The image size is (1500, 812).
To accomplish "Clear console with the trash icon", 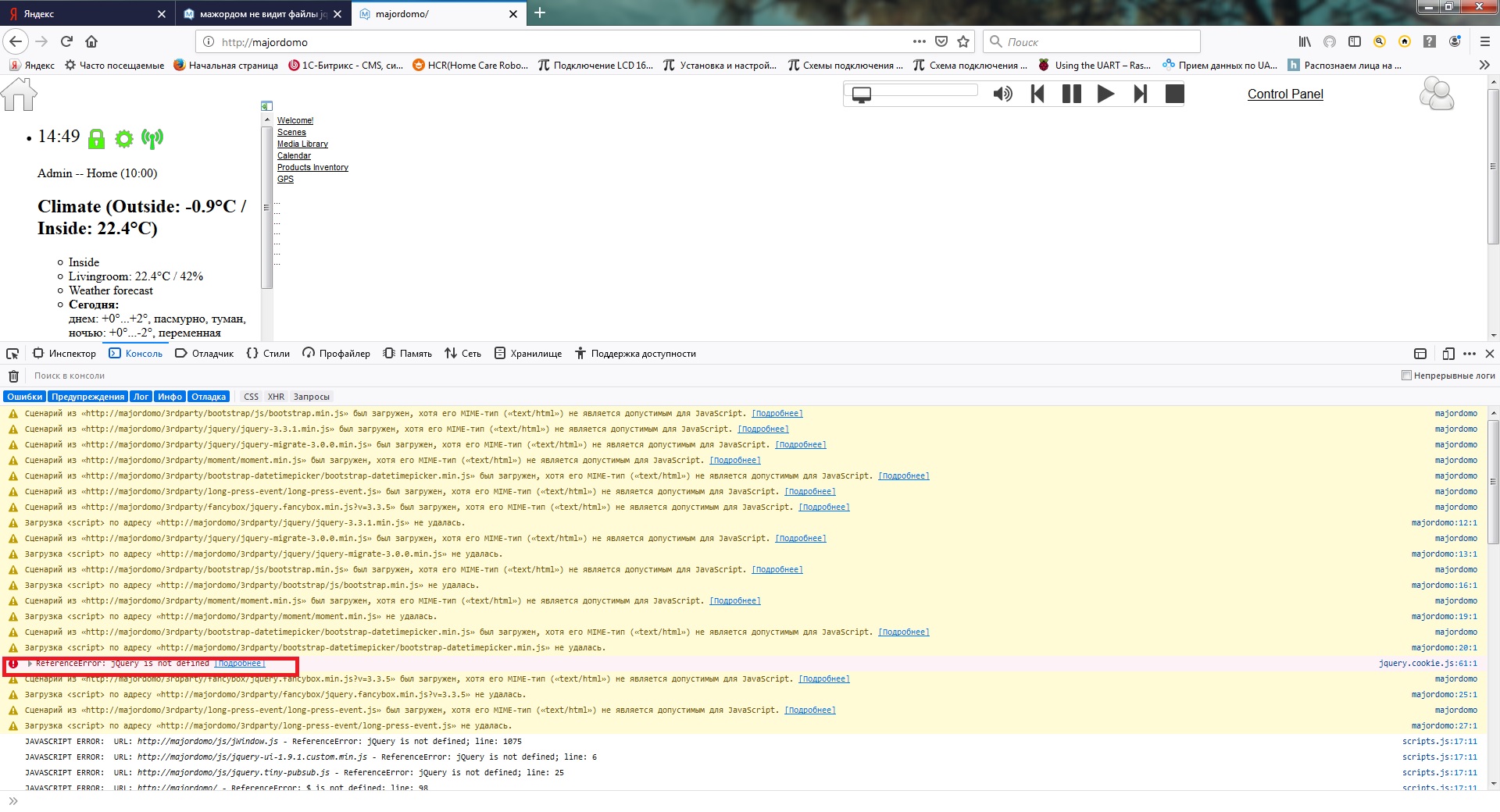I will point(13,376).
